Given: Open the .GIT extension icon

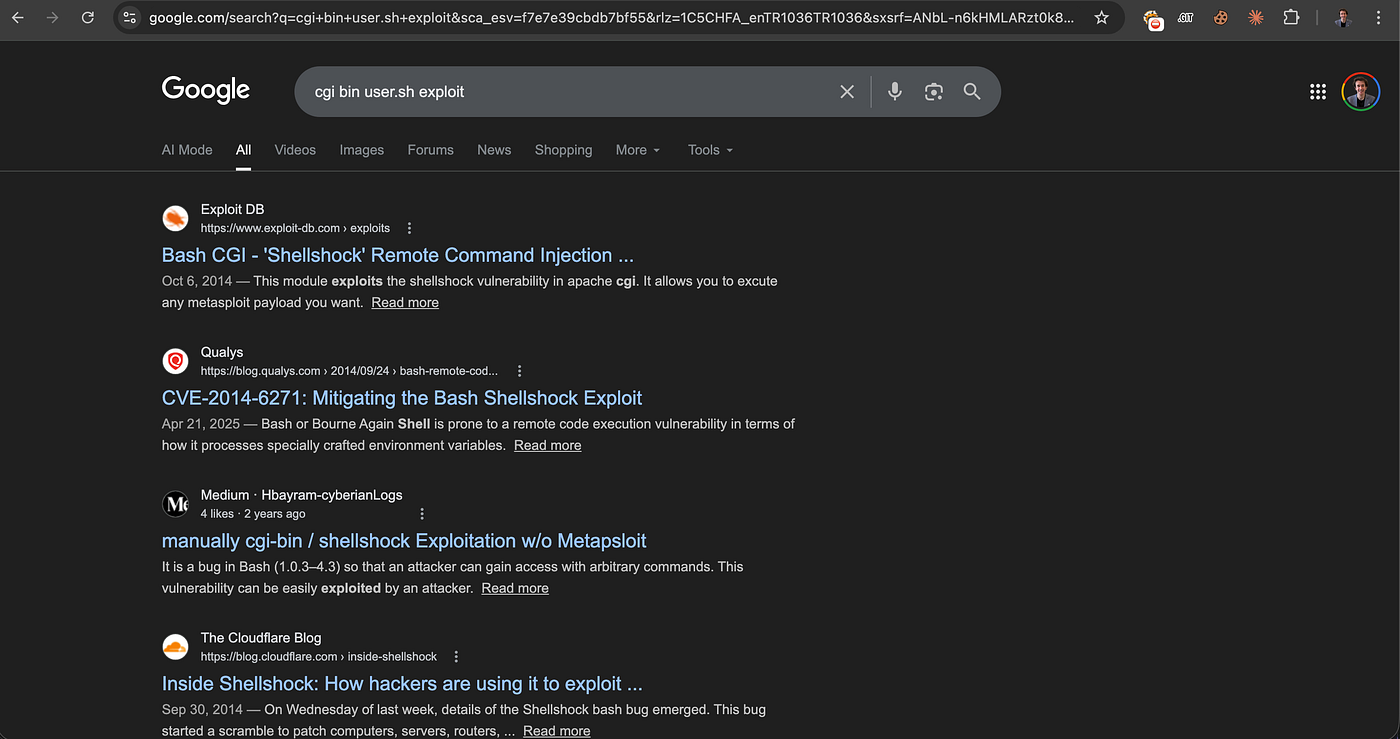Looking at the screenshot, I should point(1186,18).
